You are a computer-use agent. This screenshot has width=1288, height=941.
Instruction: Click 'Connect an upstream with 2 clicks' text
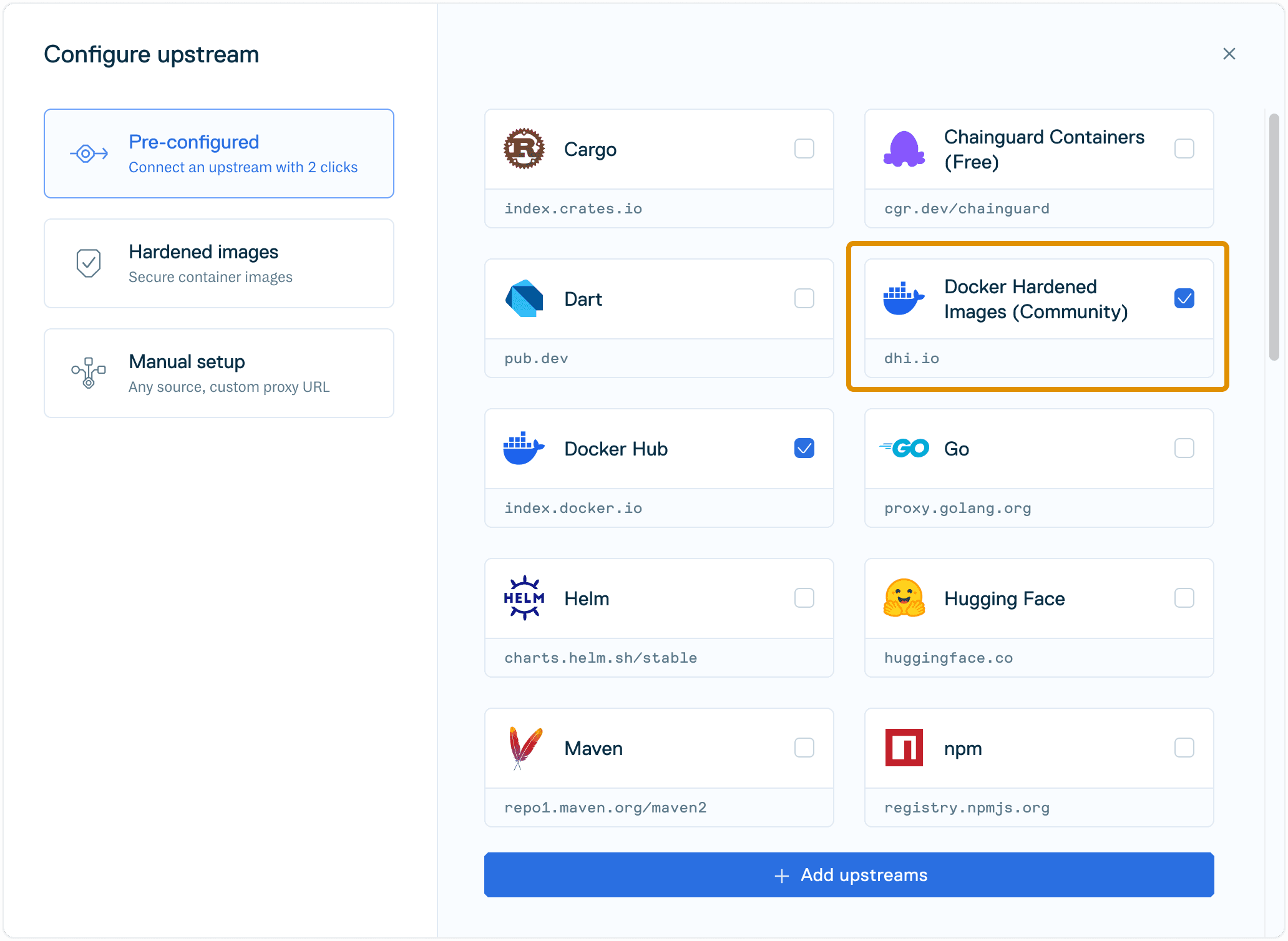[243, 167]
